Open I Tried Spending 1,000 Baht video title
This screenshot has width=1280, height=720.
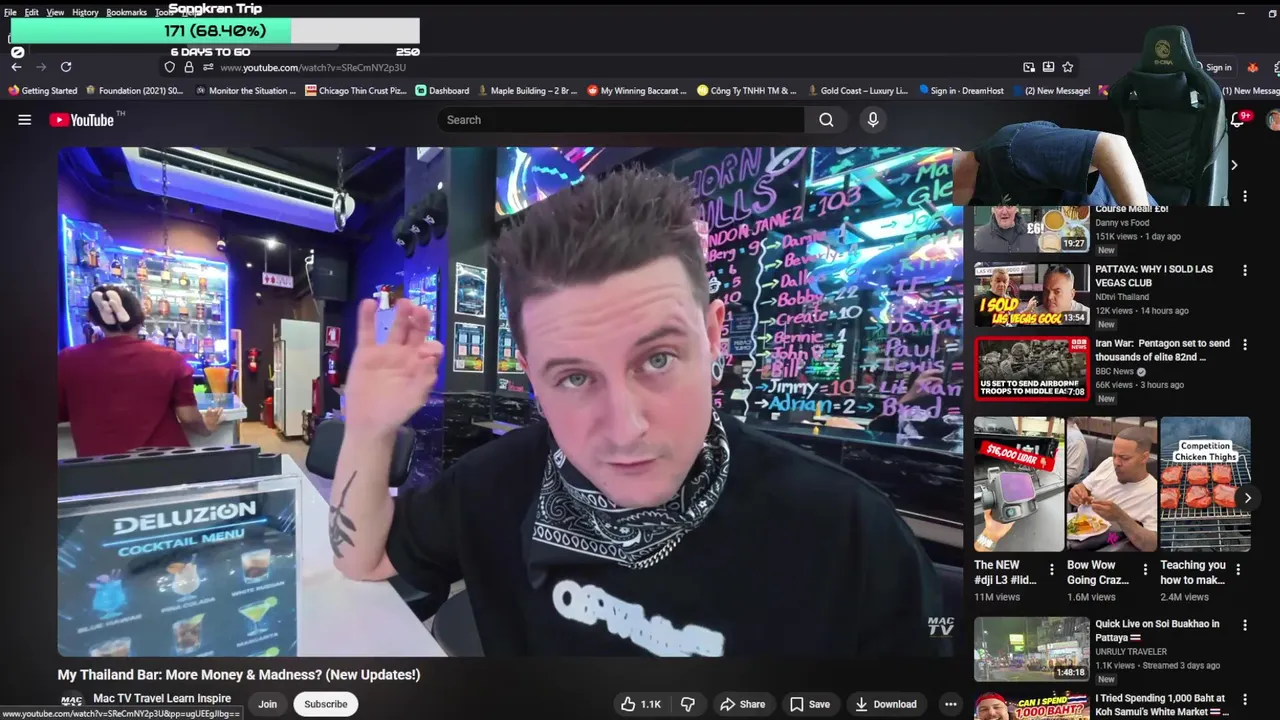(1162, 704)
